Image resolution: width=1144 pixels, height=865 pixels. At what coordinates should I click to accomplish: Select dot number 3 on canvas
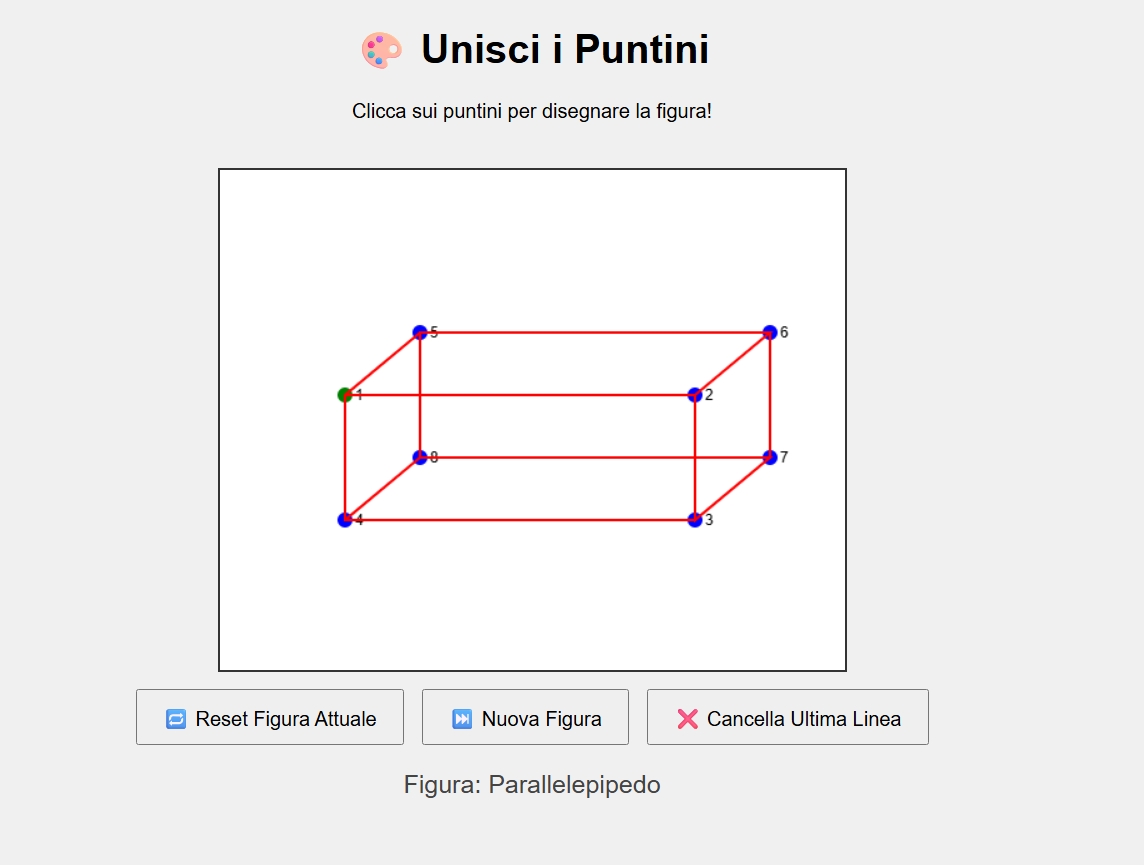coord(695,520)
